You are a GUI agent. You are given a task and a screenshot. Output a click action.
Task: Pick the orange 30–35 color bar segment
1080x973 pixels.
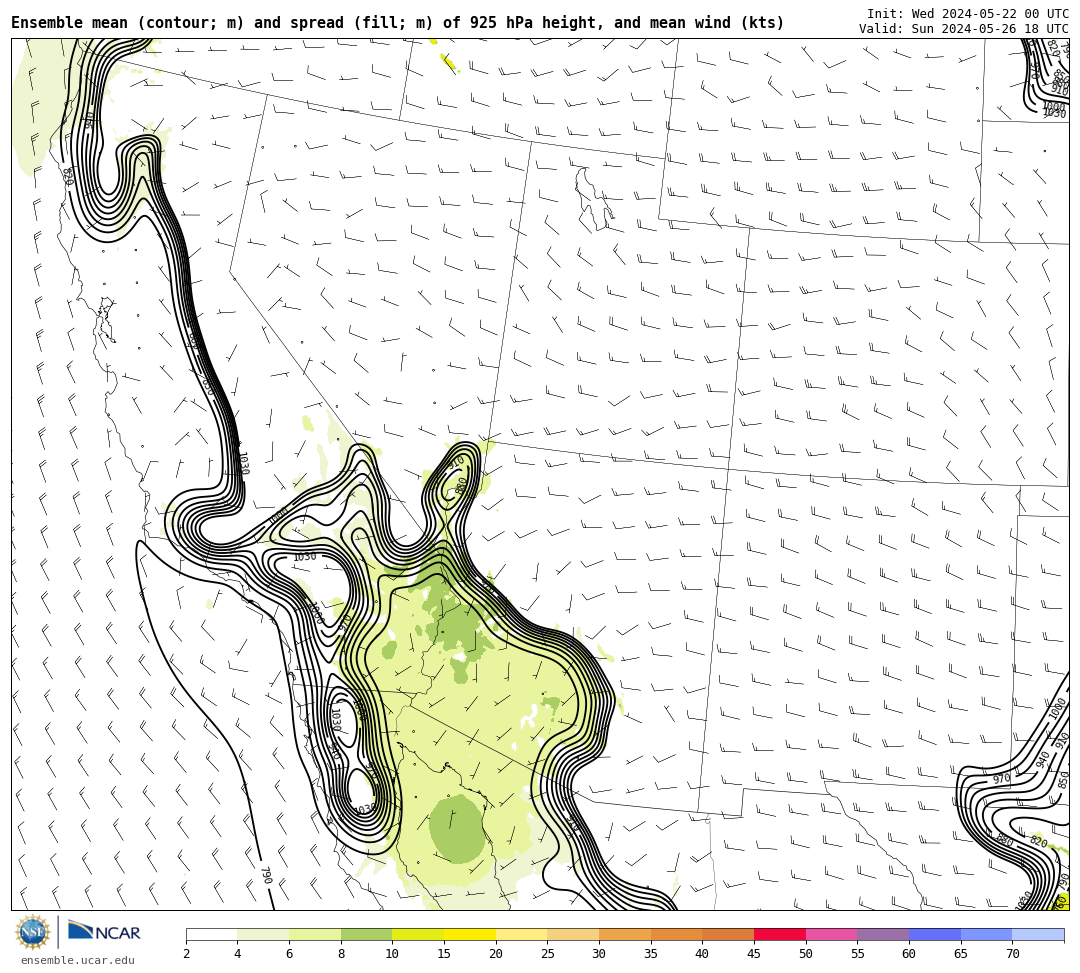pos(625,935)
